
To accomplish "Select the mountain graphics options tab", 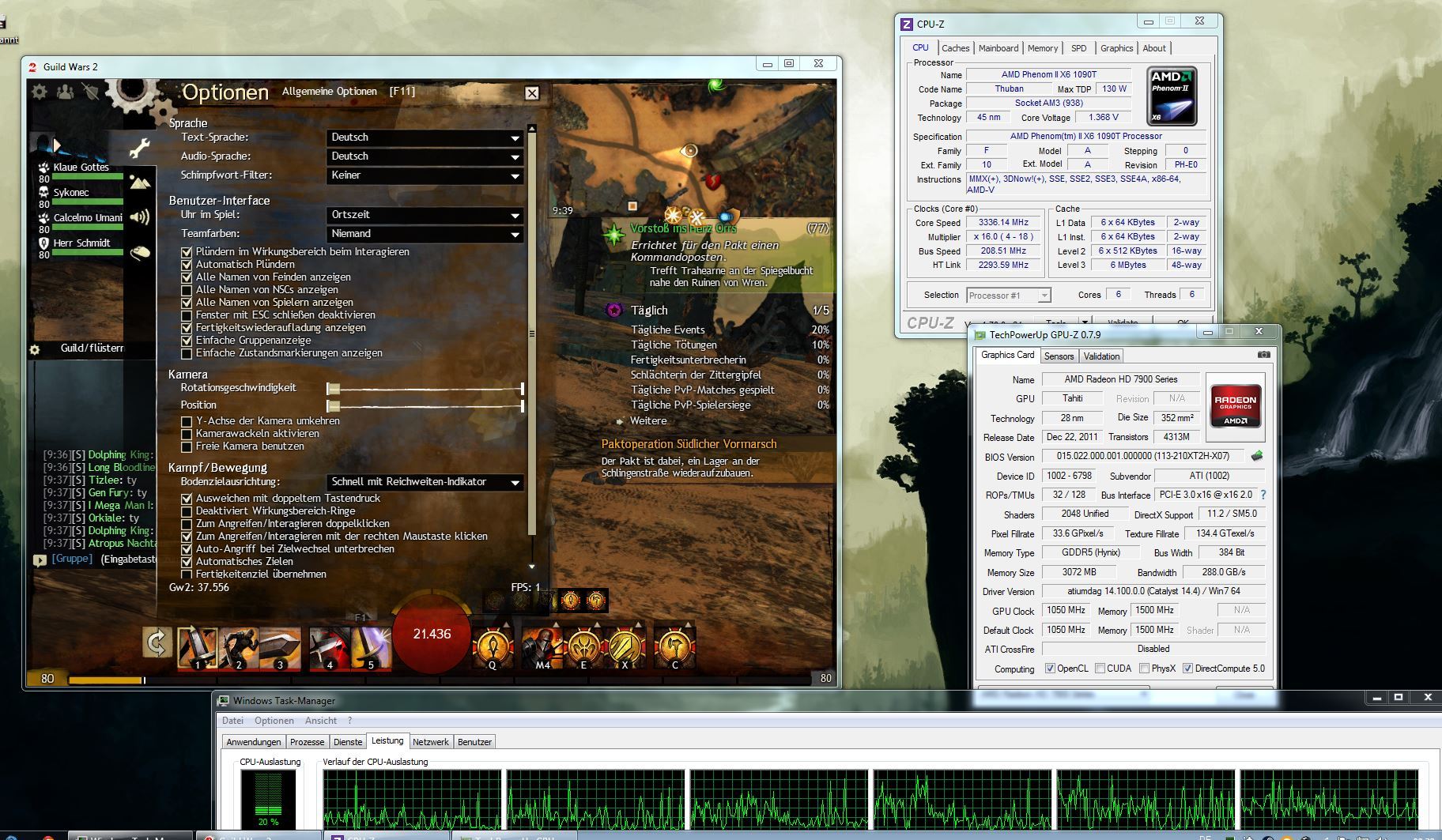I will pos(140,183).
